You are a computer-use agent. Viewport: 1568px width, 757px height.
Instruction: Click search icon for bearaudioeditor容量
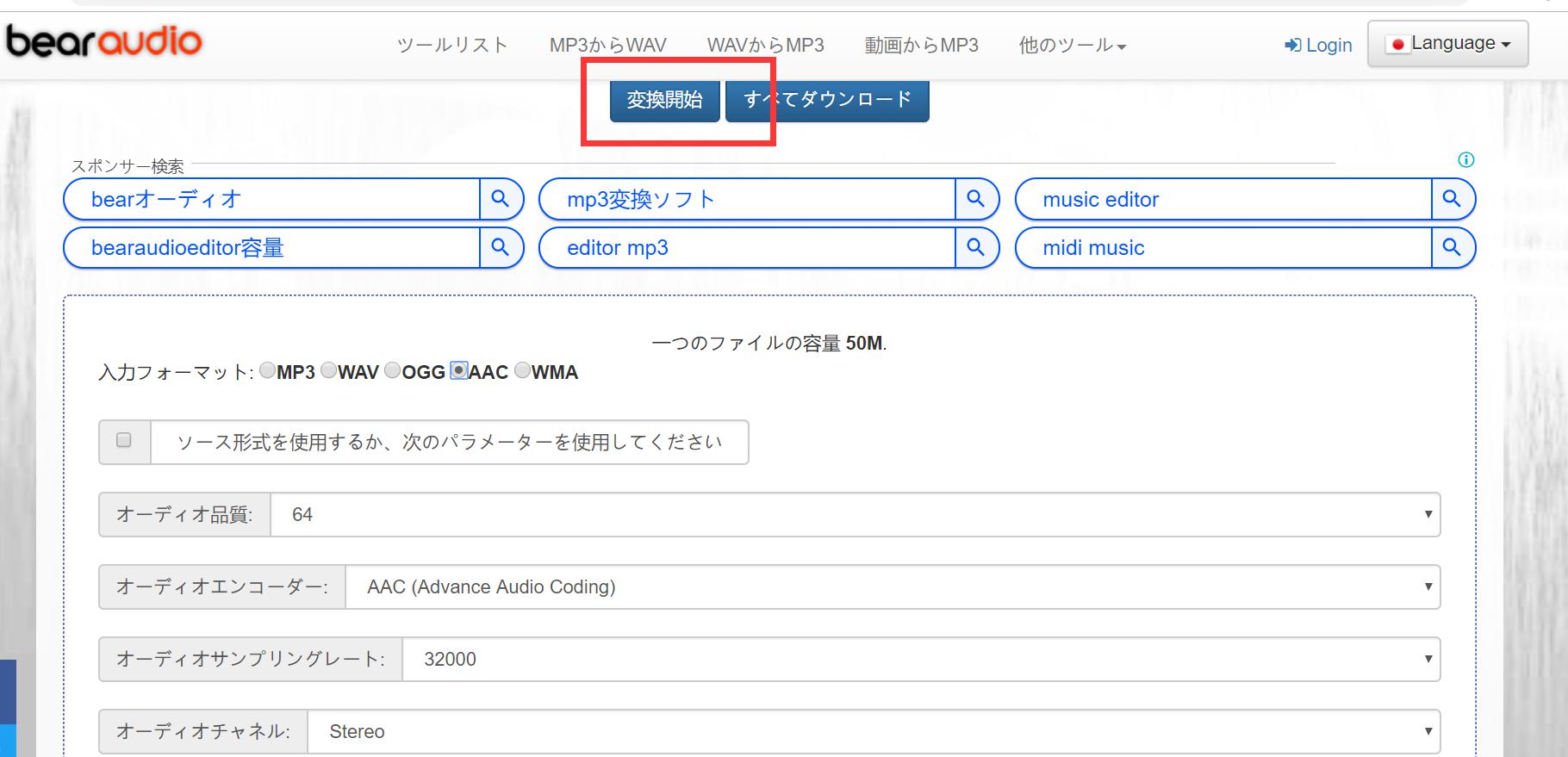pyautogui.click(x=501, y=247)
